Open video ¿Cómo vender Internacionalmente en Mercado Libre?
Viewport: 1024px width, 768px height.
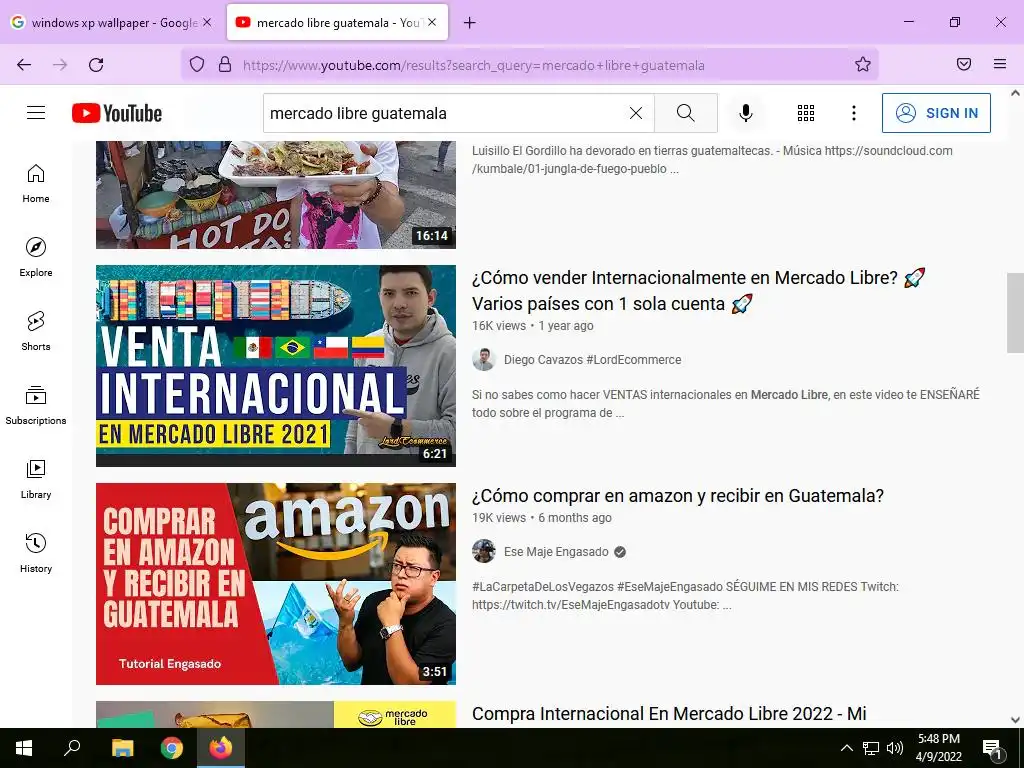coord(699,291)
